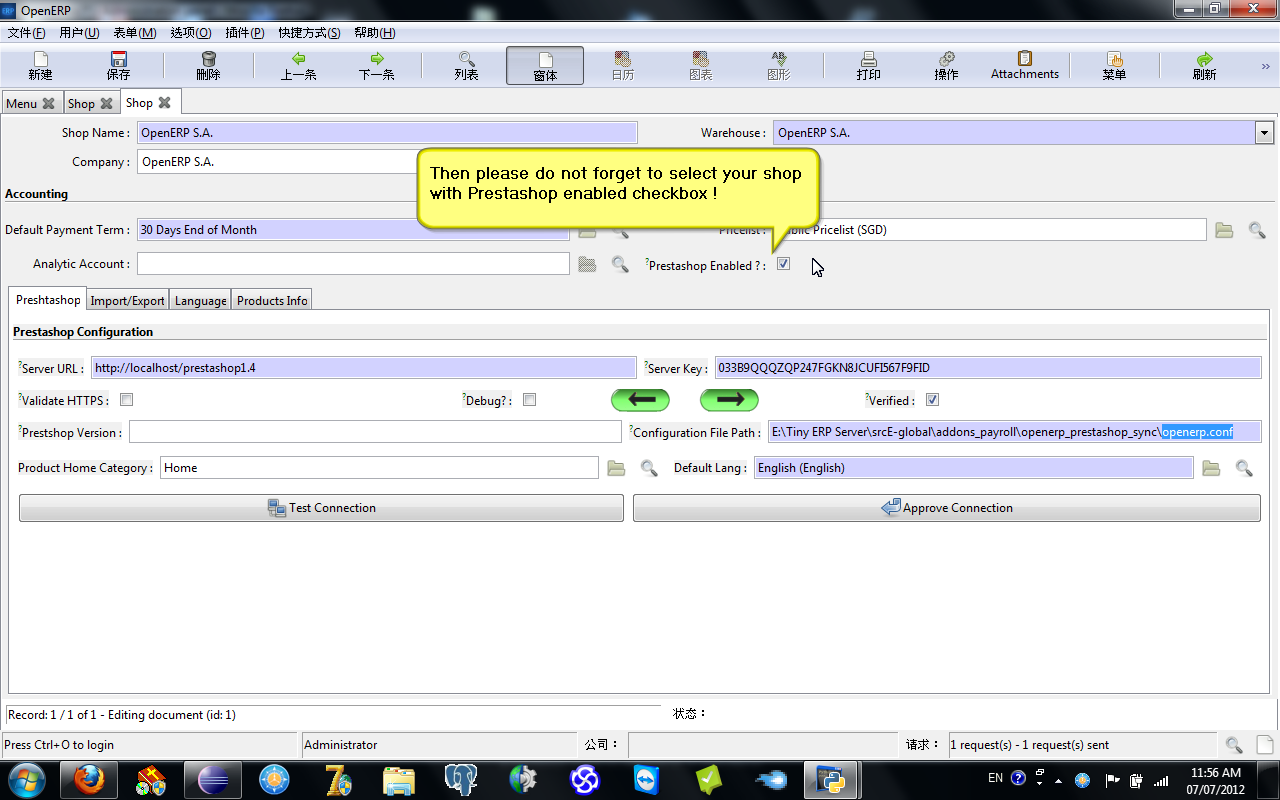The width and height of the screenshot is (1280, 800).
Task: Open the 用户(U) menu
Action: pos(79,33)
